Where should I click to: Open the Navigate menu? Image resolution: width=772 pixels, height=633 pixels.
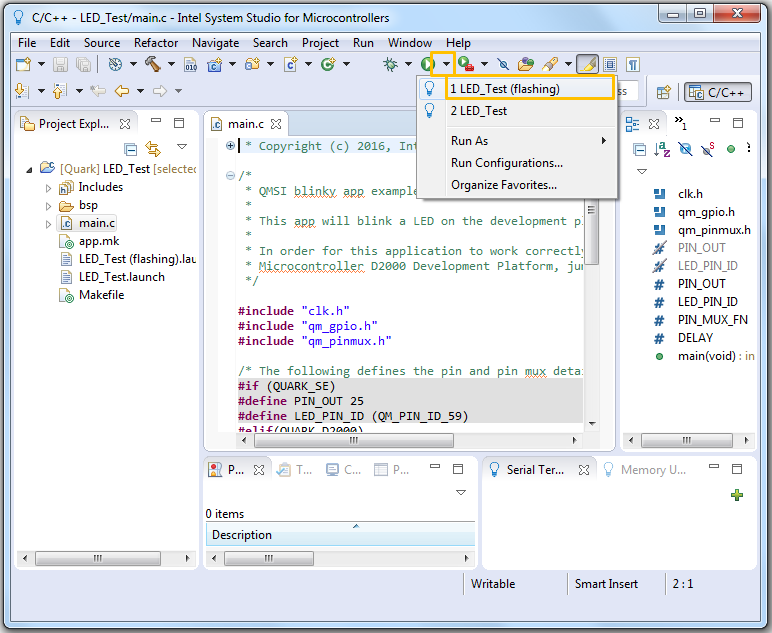pyautogui.click(x=215, y=43)
